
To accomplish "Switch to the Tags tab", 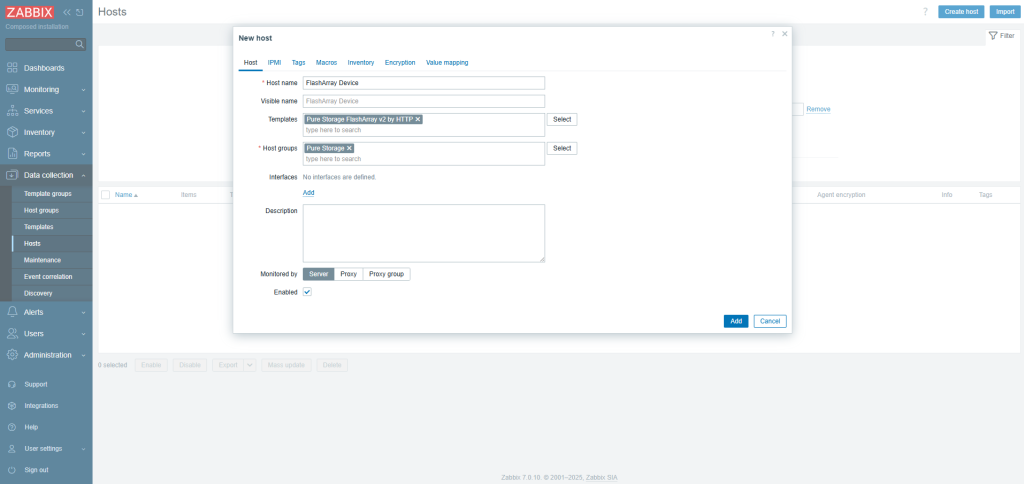I will click(x=298, y=63).
